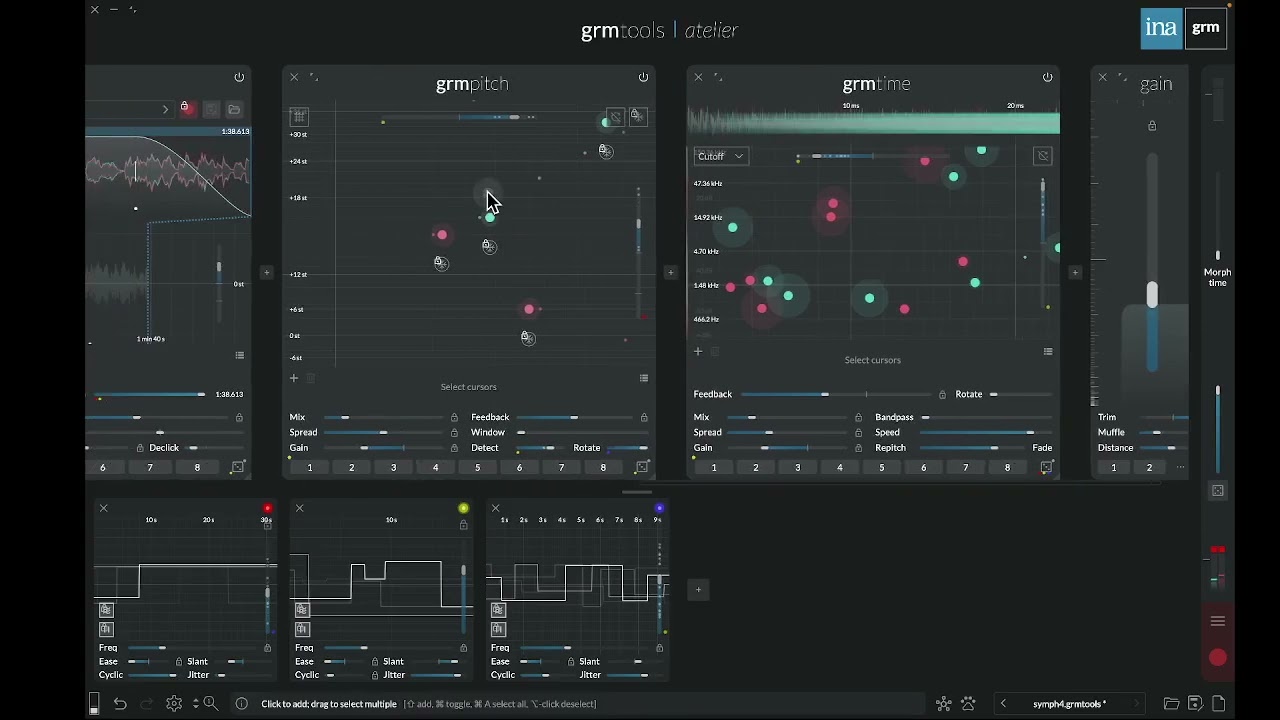Screen dimensions: 1280x720
Task: Add a cursor with grmtime plus icon
Action: (x=698, y=351)
